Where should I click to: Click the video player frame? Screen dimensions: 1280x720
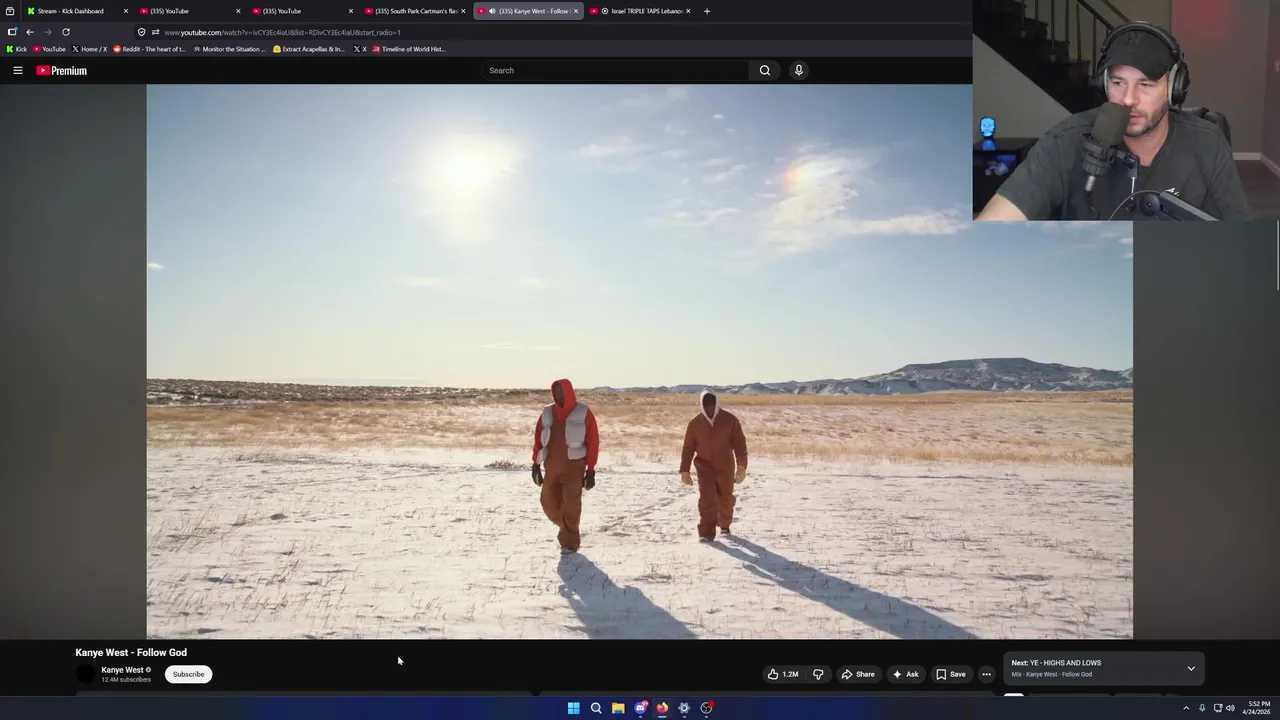click(639, 361)
